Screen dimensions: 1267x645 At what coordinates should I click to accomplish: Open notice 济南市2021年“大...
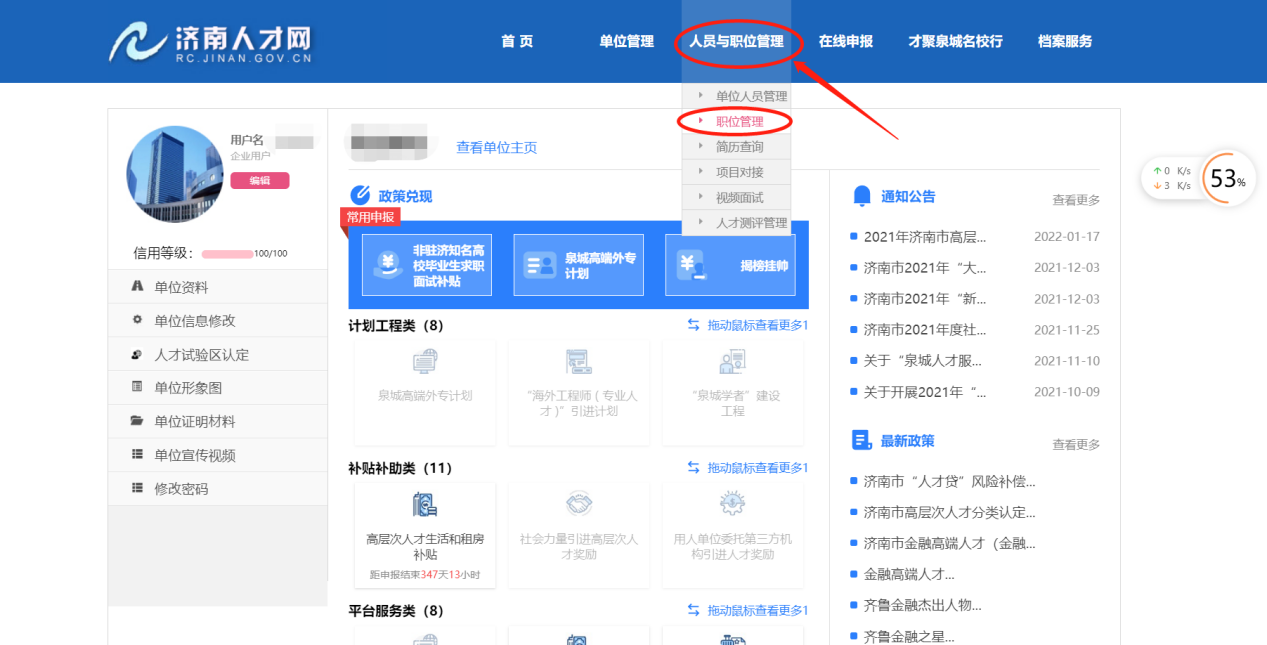tap(925, 268)
